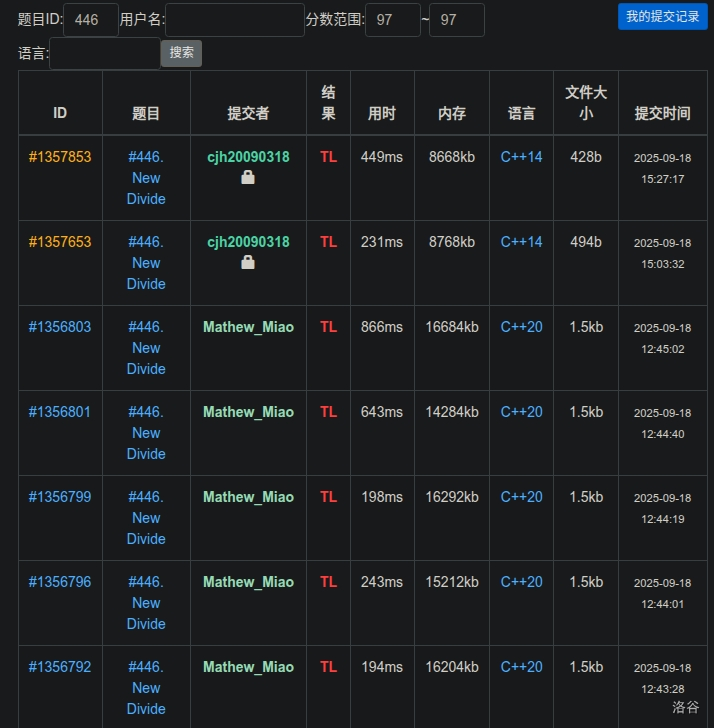The height and width of the screenshot is (728, 714).
Task: View submission #1356801
Action: click(60, 412)
